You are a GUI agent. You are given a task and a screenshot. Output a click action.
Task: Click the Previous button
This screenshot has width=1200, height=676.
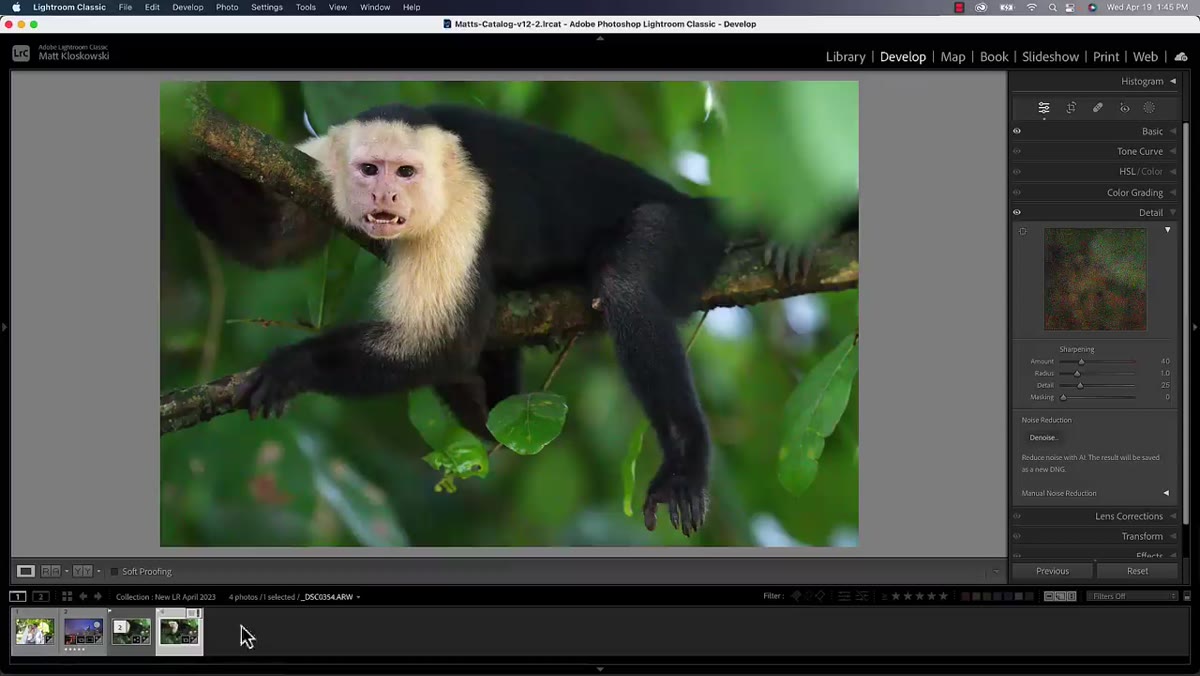(1052, 571)
